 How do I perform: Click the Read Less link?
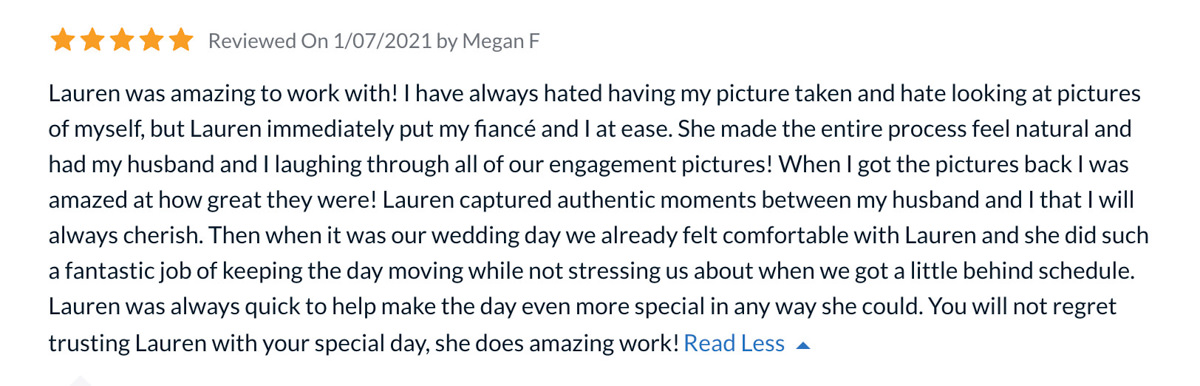(734, 343)
